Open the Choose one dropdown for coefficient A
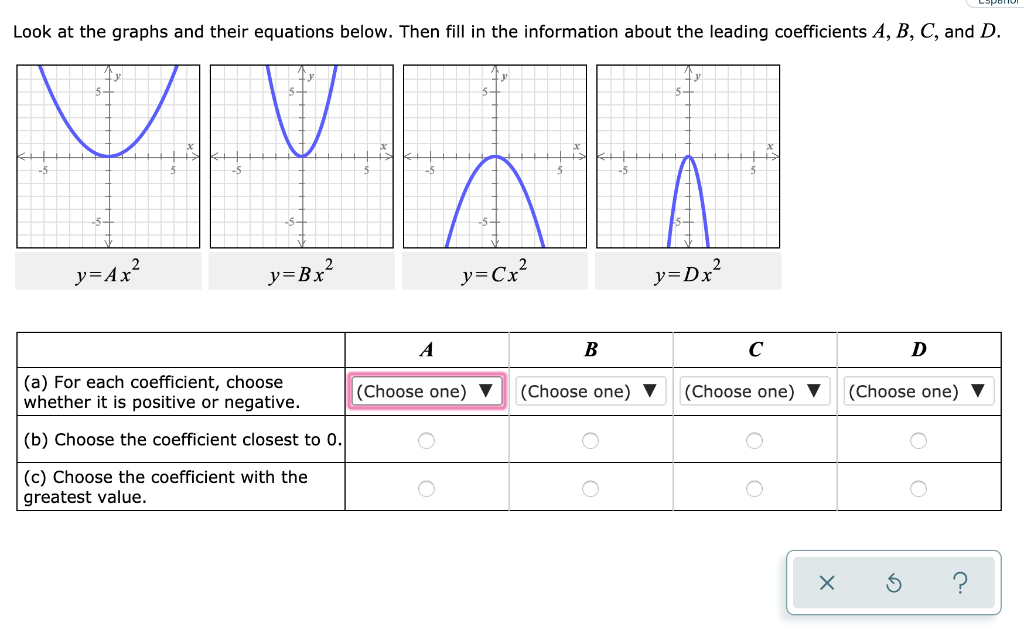 click(427, 391)
